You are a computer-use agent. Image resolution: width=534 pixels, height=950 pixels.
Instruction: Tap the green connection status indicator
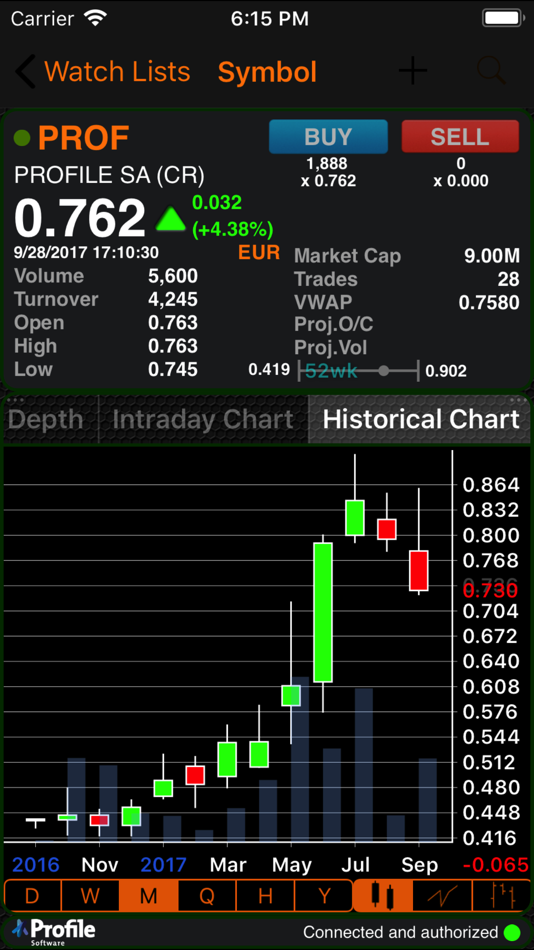pyautogui.click(x=512, y=932)
